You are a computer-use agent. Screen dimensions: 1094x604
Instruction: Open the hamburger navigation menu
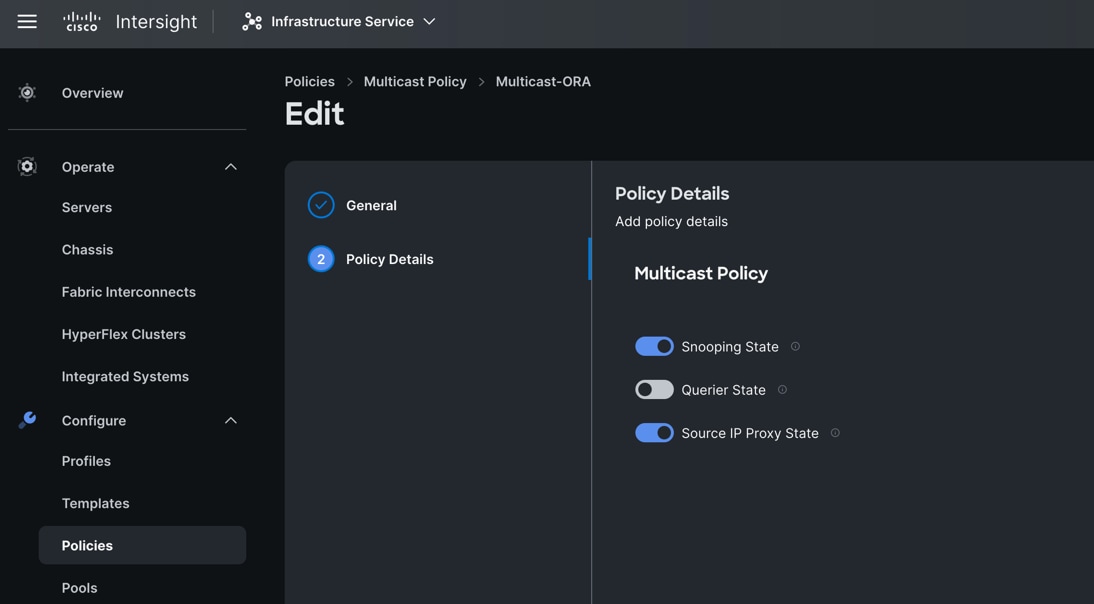tap(27, 21)
